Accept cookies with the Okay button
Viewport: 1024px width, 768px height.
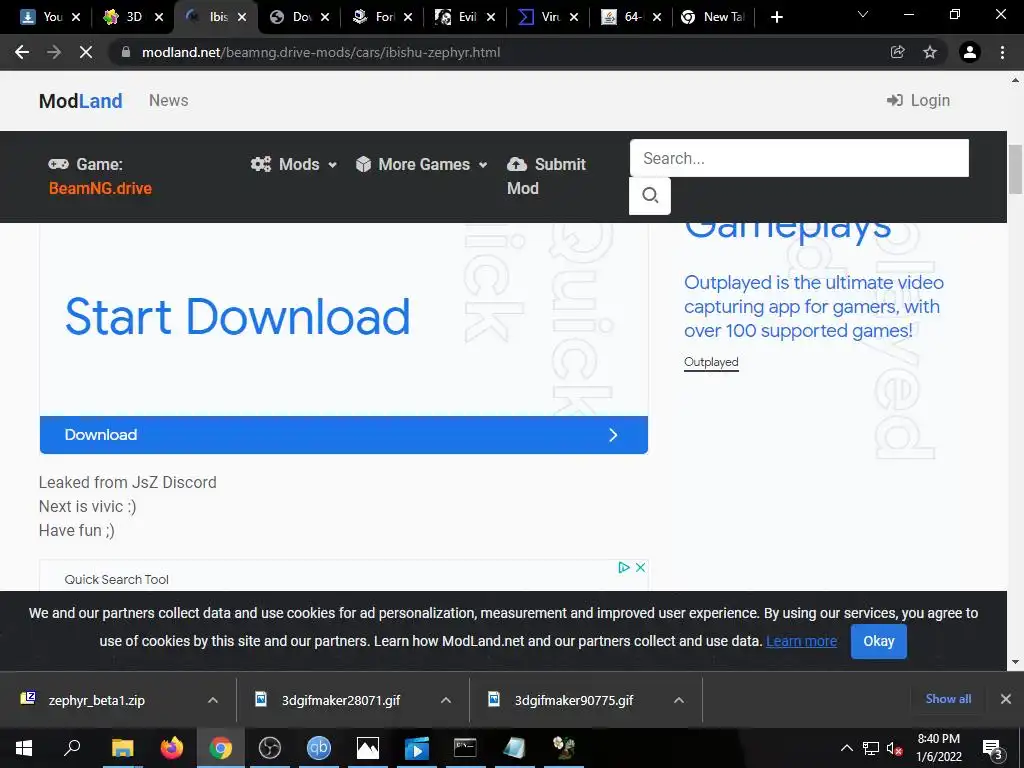click(x=878, y=641)
